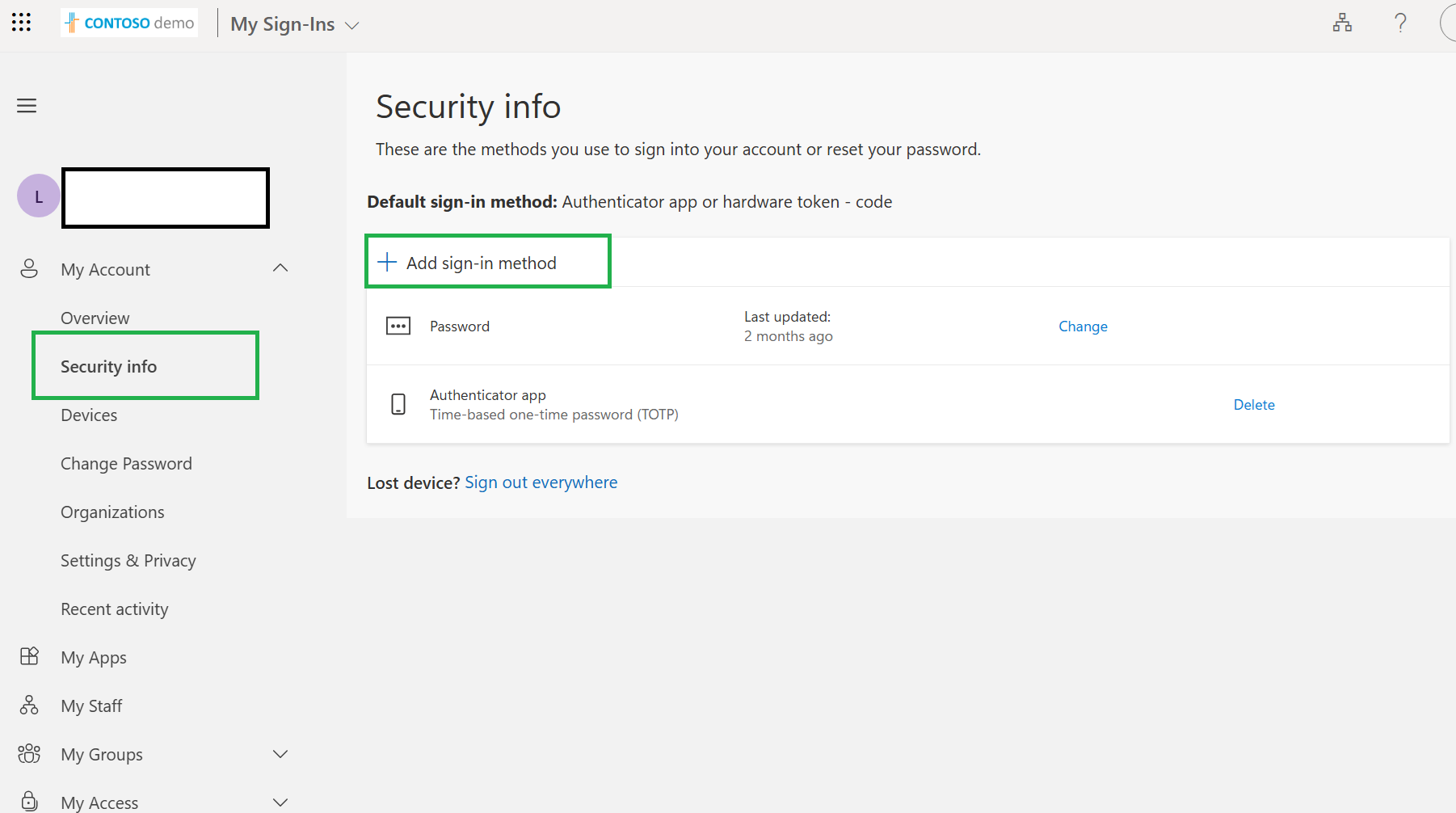
Task: Click the Contoso demo logo
Action: [129, 23]
